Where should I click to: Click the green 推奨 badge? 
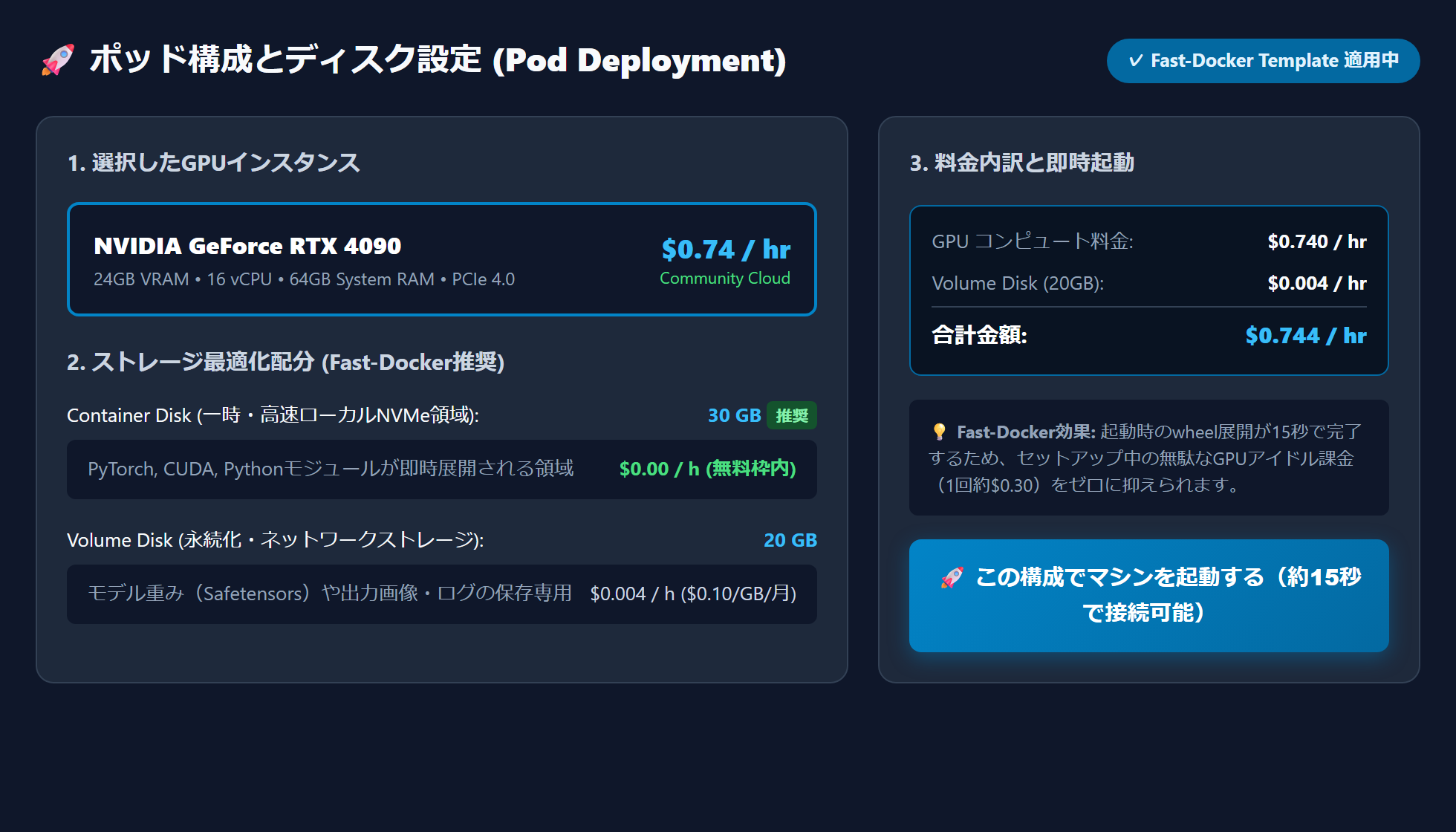tap(792, 415)
